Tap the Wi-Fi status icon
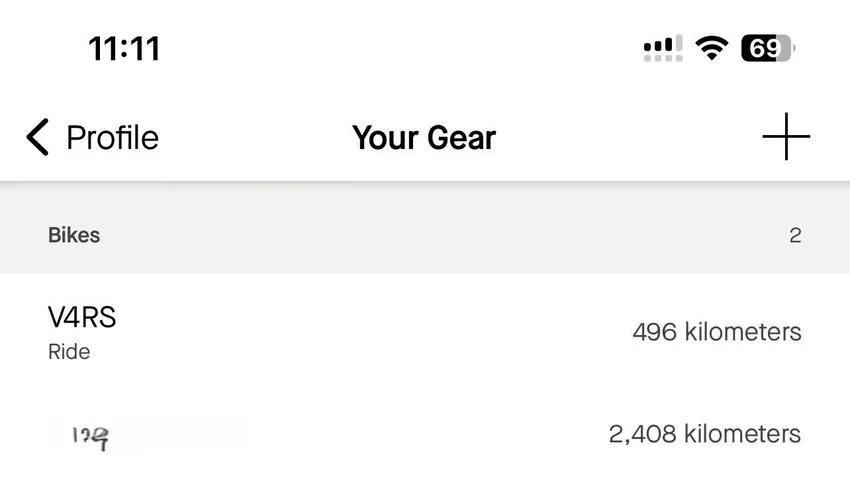The width and height of the screenshot is (850, 500). coord(712,48)
